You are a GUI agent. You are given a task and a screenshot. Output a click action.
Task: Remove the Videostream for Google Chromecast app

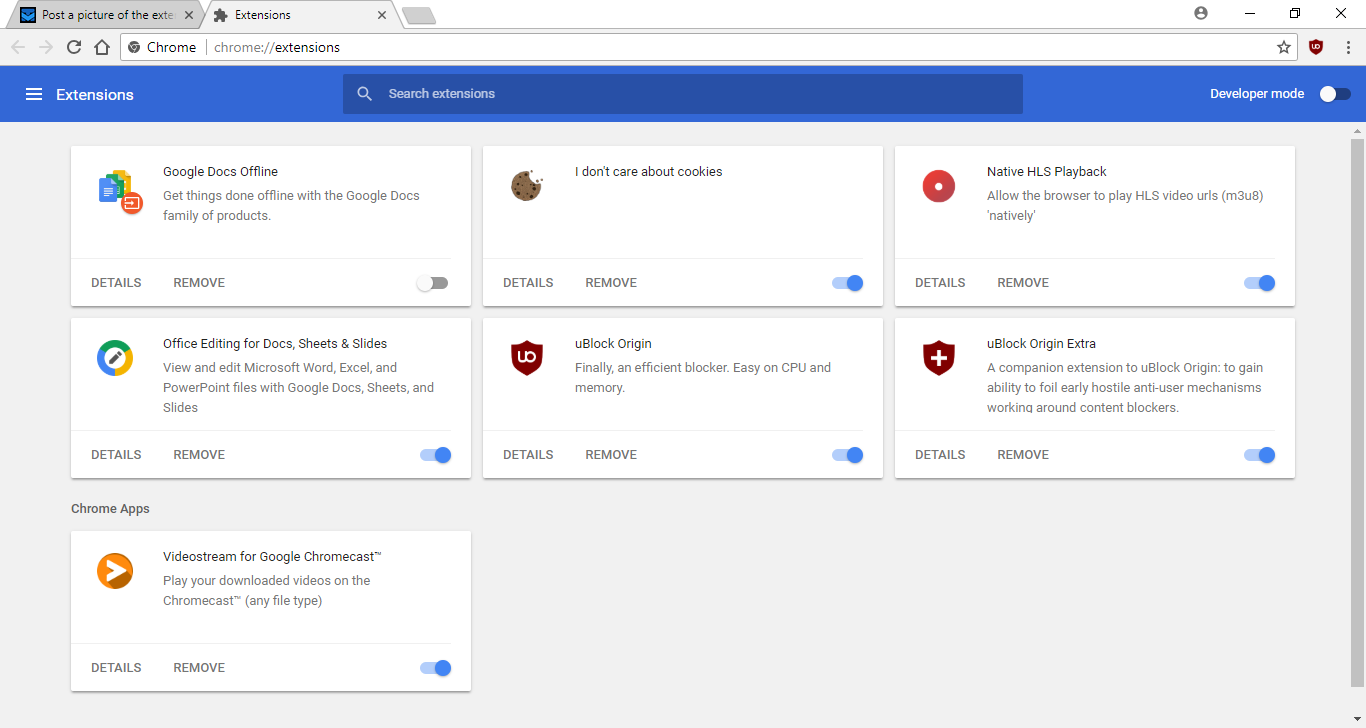(199, 668)
